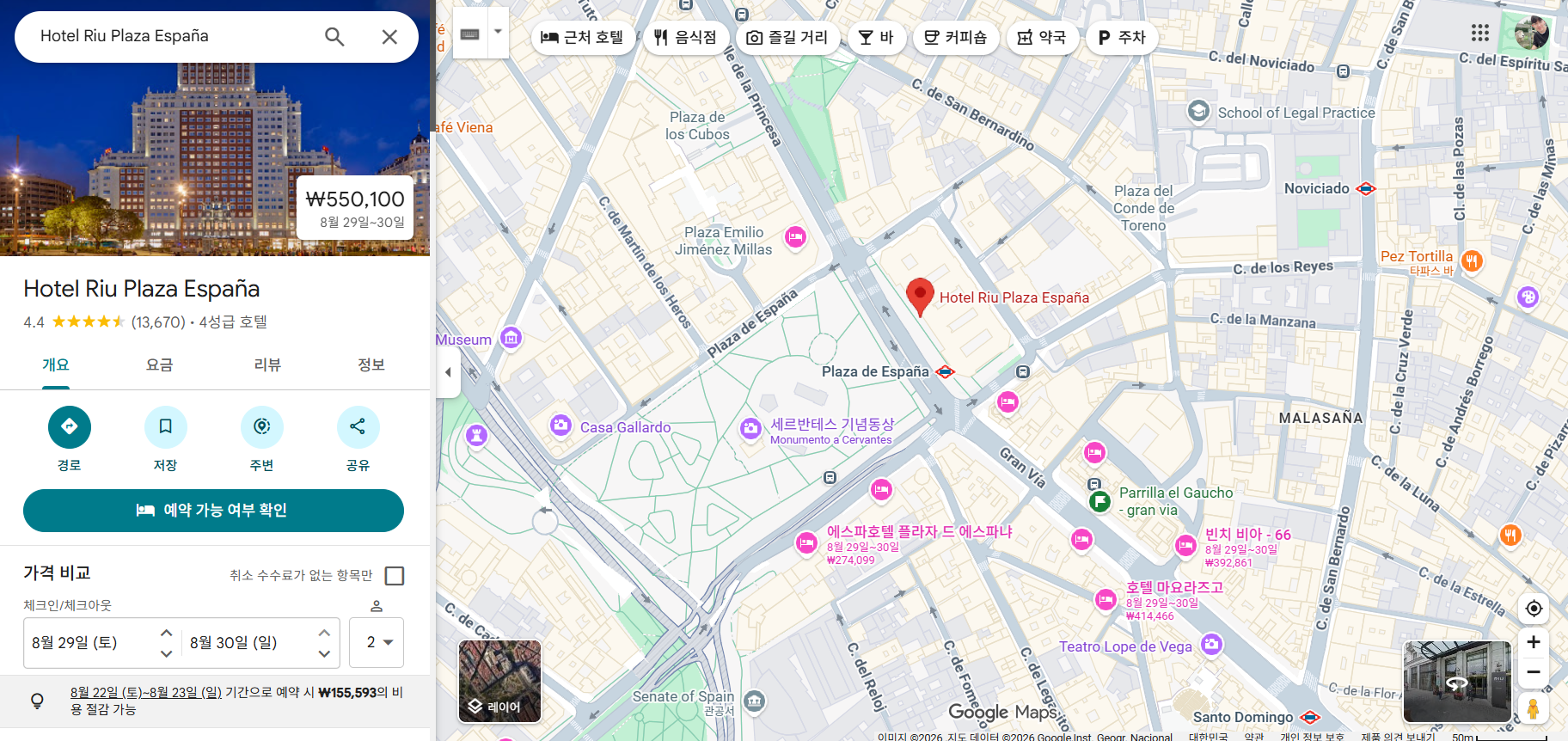Open the 대한민국 region link
Image resolution: width=1568 pixels, height=741 pixels.
tap(1208, 736)
